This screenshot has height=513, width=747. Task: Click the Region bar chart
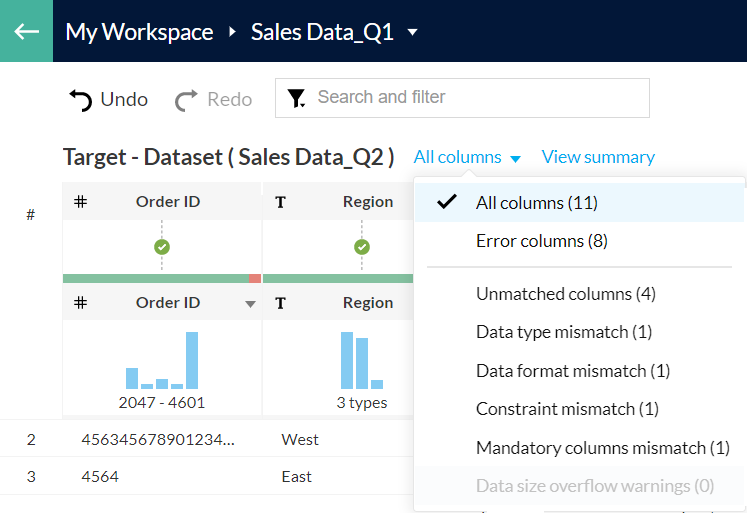click(362, 361)
